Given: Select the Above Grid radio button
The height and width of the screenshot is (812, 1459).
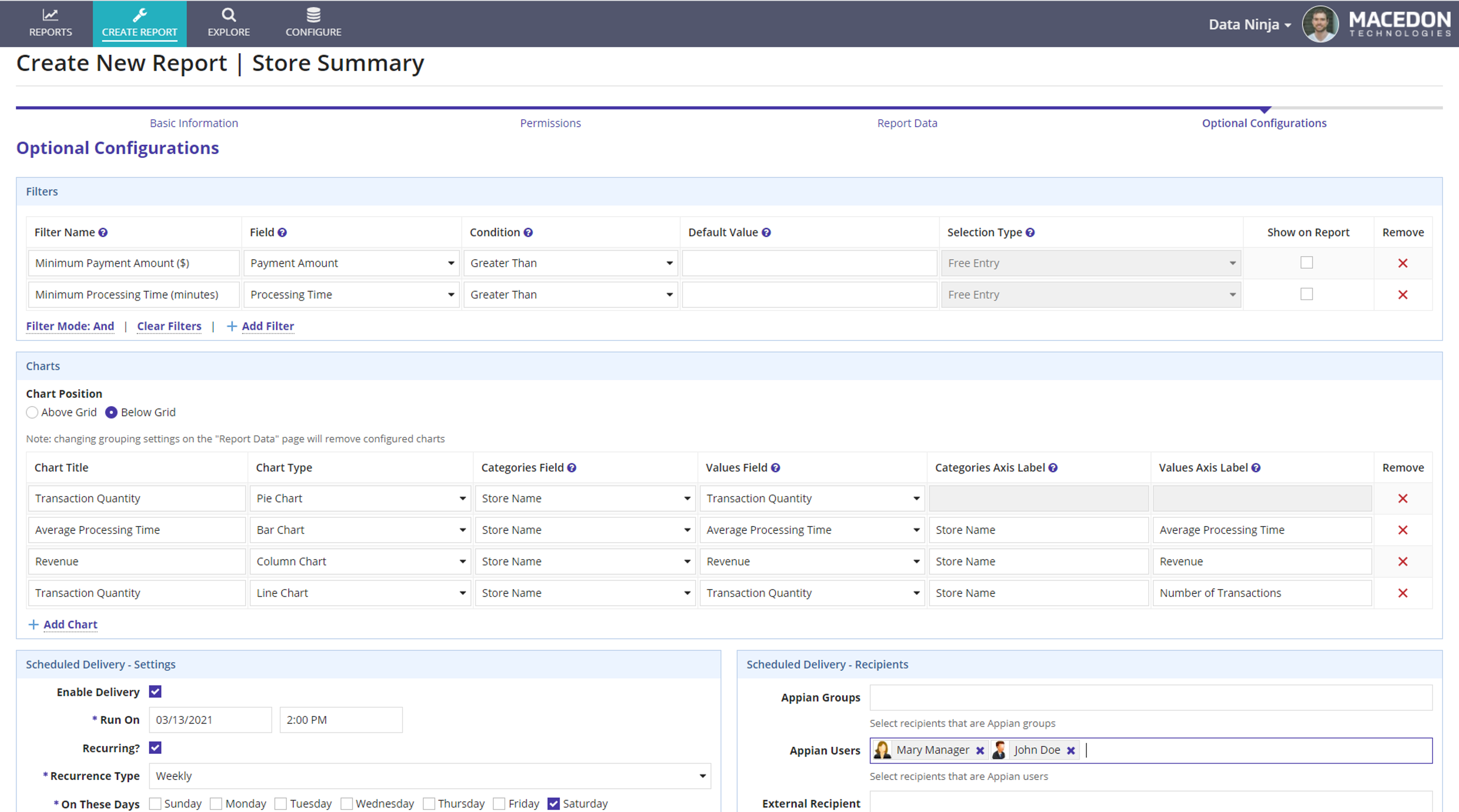Looking at the screenshot, I should point(32,412).
